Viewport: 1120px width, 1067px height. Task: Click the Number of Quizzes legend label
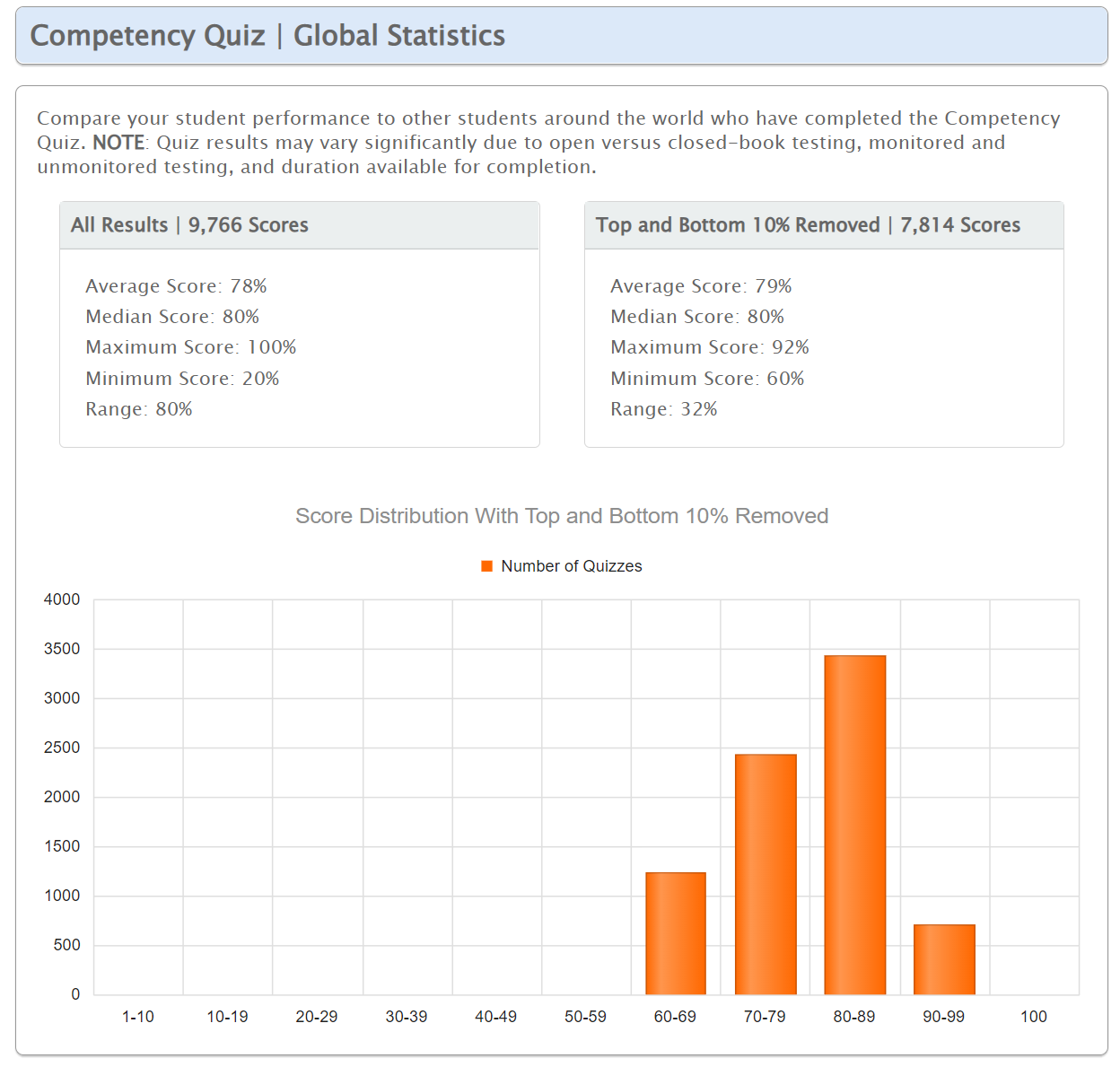tap(572, 566)
